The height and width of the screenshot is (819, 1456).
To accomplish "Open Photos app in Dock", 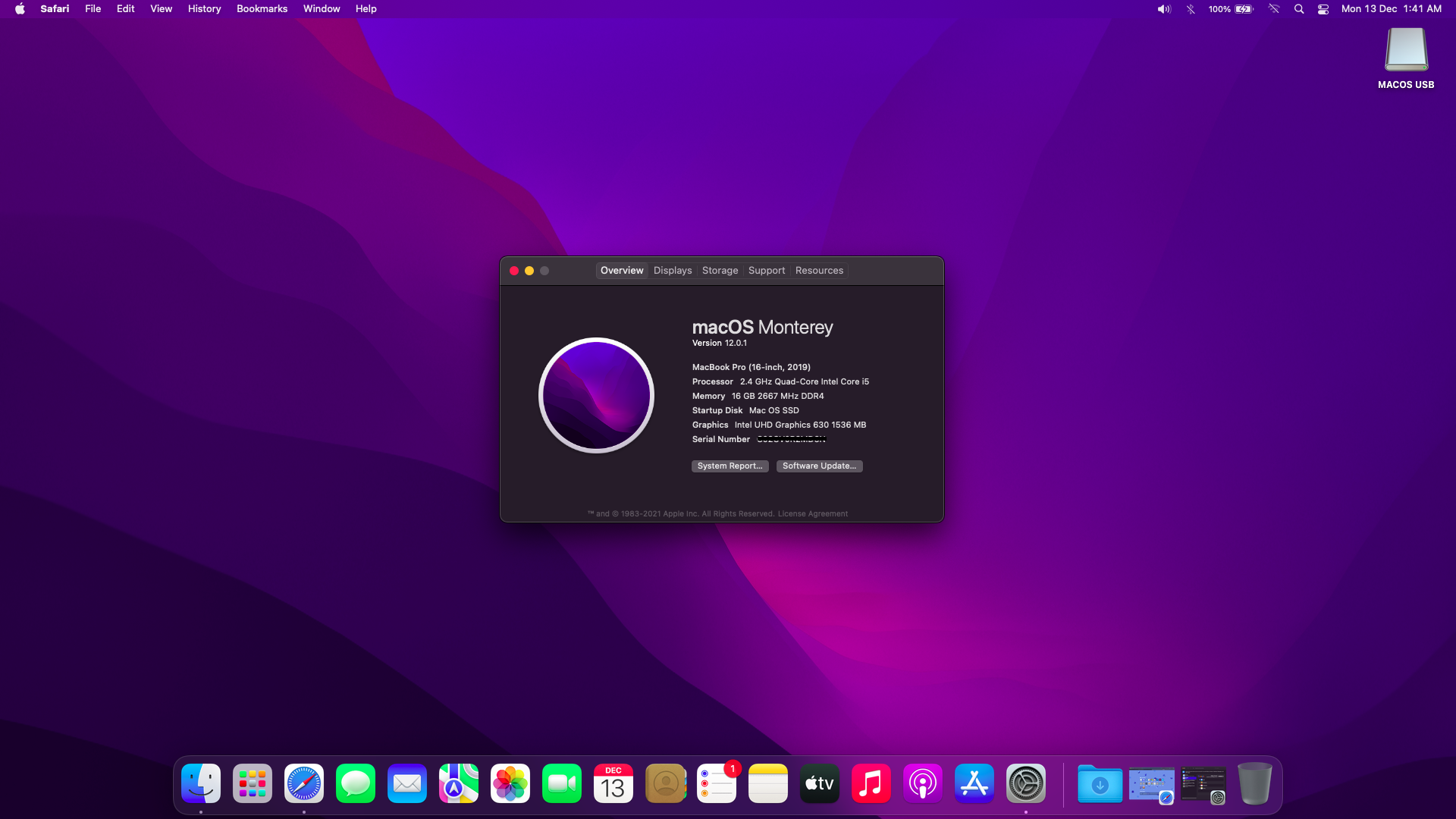I will [x=510, y=783].
